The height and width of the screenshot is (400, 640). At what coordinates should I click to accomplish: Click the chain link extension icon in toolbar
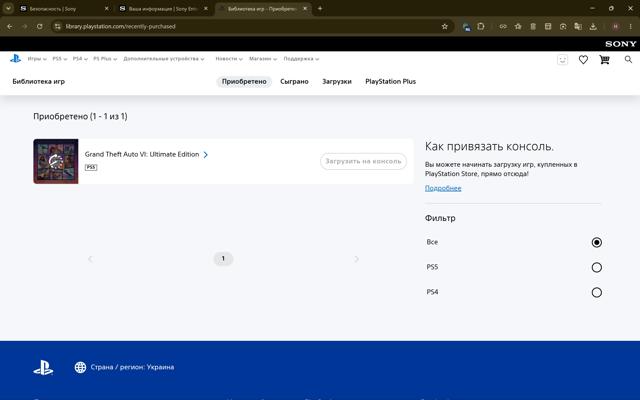[503, 27]
